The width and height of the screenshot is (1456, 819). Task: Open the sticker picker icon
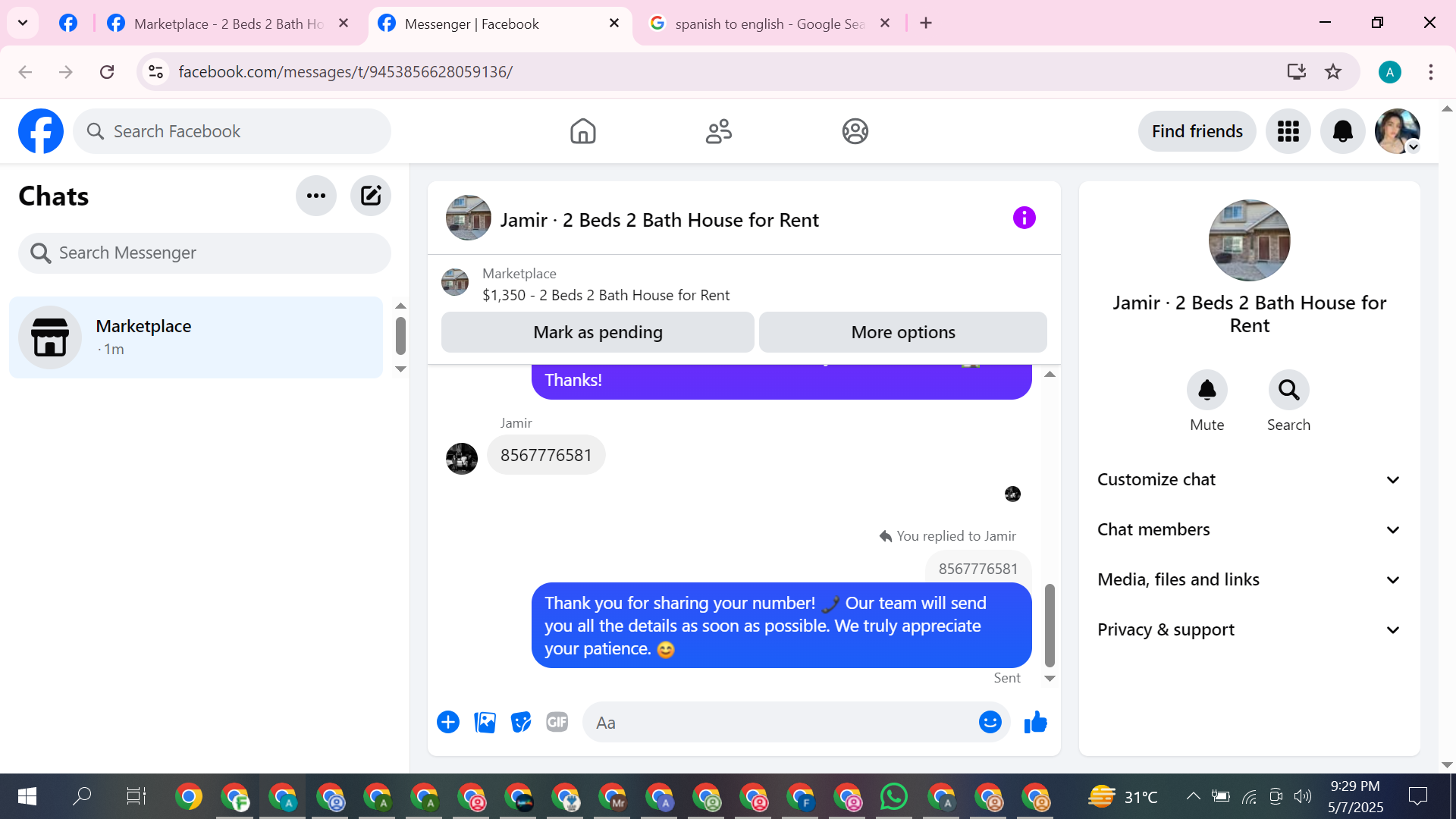521,723
